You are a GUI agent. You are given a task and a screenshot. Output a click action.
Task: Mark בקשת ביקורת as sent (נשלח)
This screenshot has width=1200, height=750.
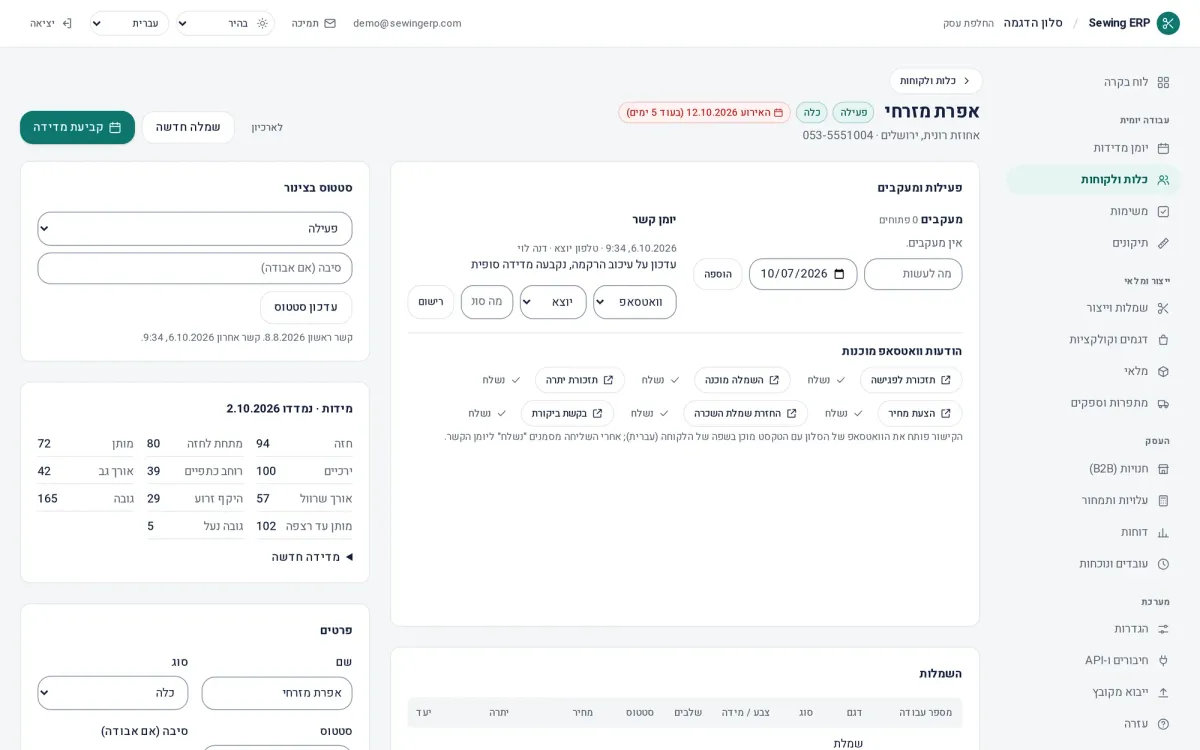click(x=488, y=413)
